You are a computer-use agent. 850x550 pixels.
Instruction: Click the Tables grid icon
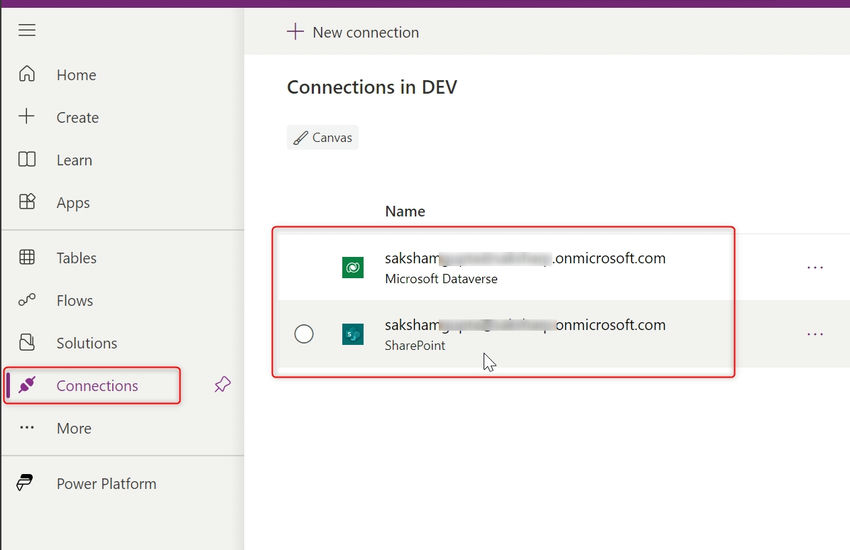click(x=27, y=257)
